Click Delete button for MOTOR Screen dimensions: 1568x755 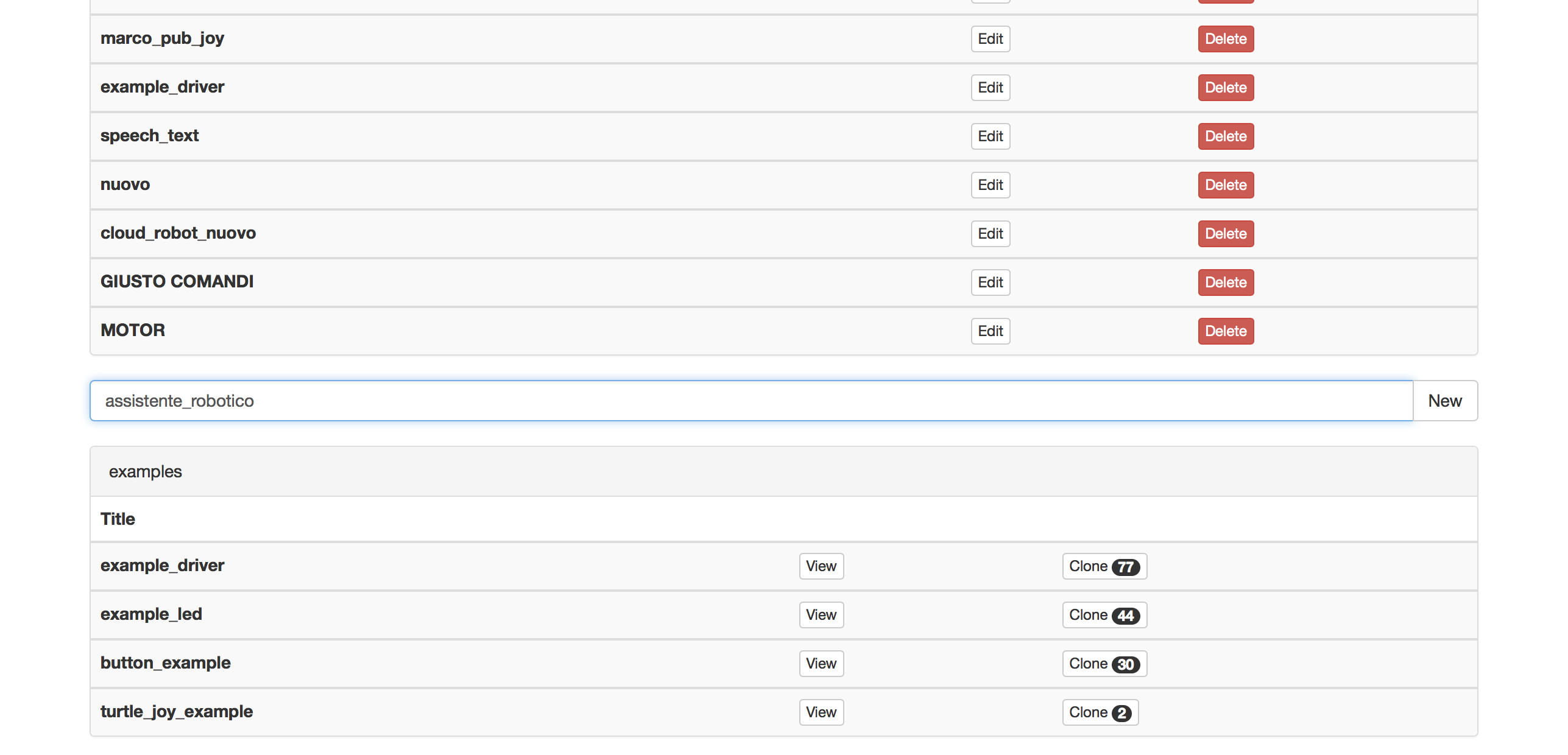click(1225, 331)
